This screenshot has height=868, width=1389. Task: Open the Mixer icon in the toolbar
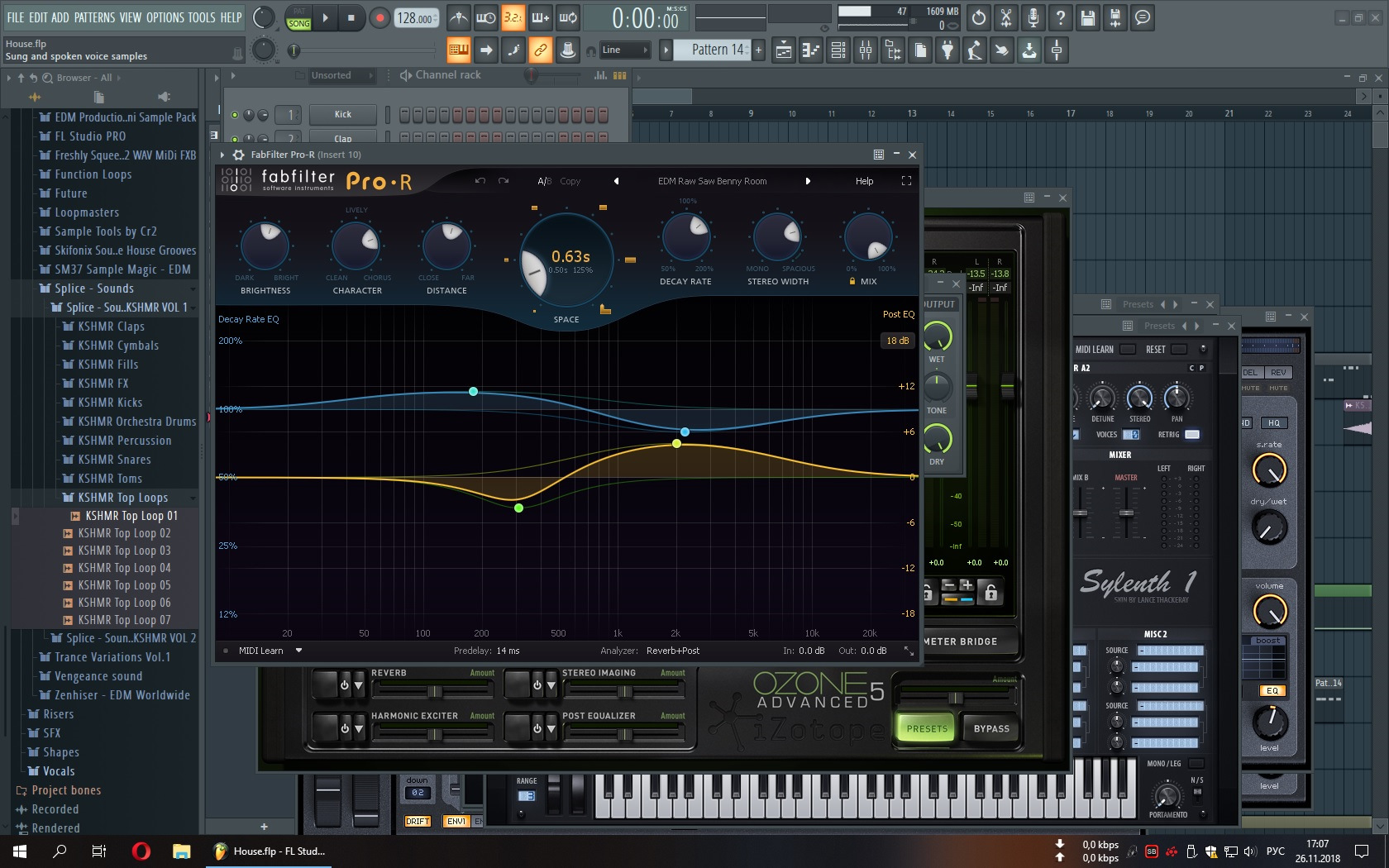[866, 50]
